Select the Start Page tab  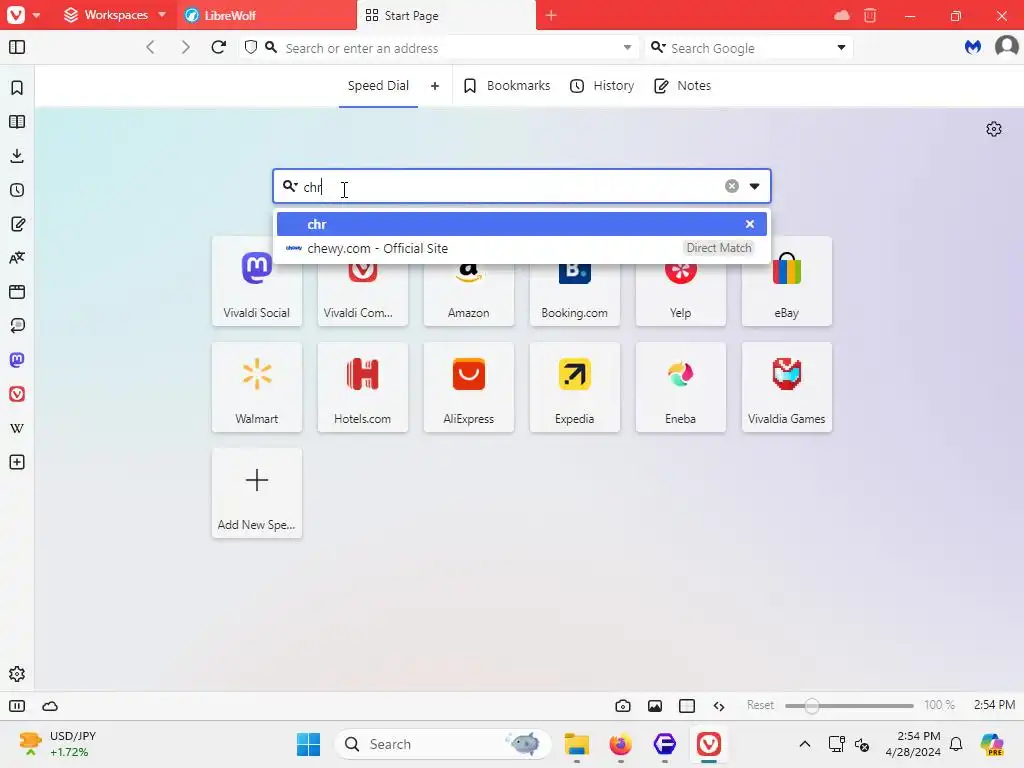click(446, 15)
